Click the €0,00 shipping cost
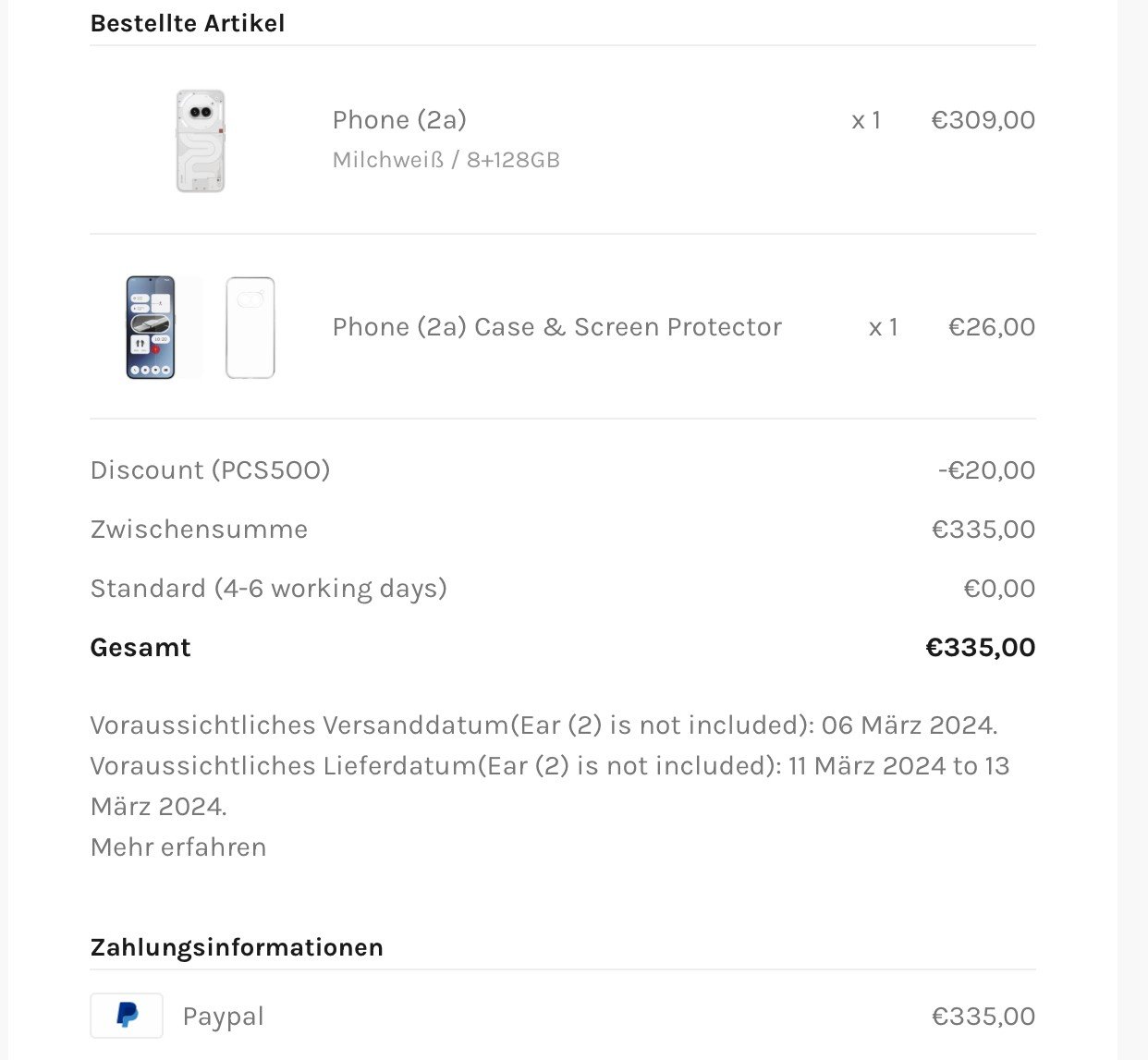1148x1060 pixels. [999, 589]
